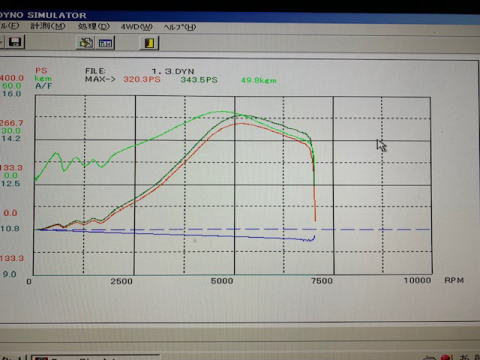Click the A/F legend label
Image resolution: width=480 pixels, height=360 pixels.
[x=43, y=86]
